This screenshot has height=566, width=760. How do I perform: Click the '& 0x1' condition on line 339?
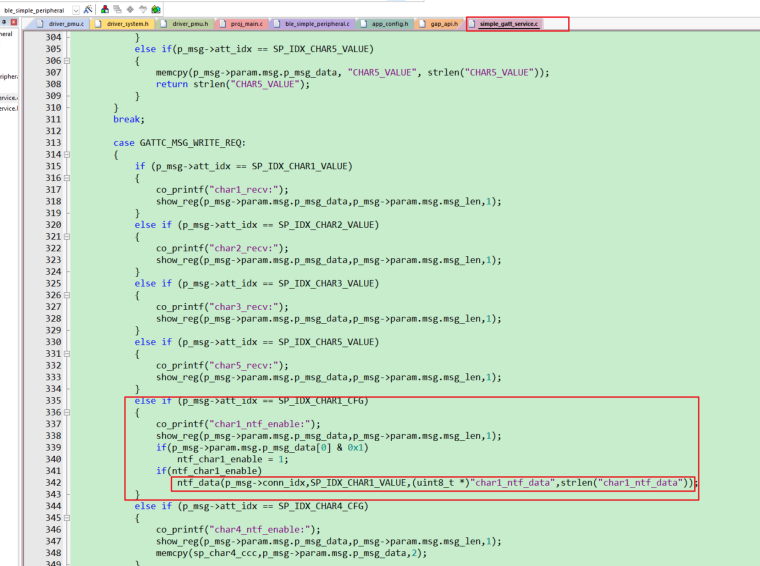point(350,448)
